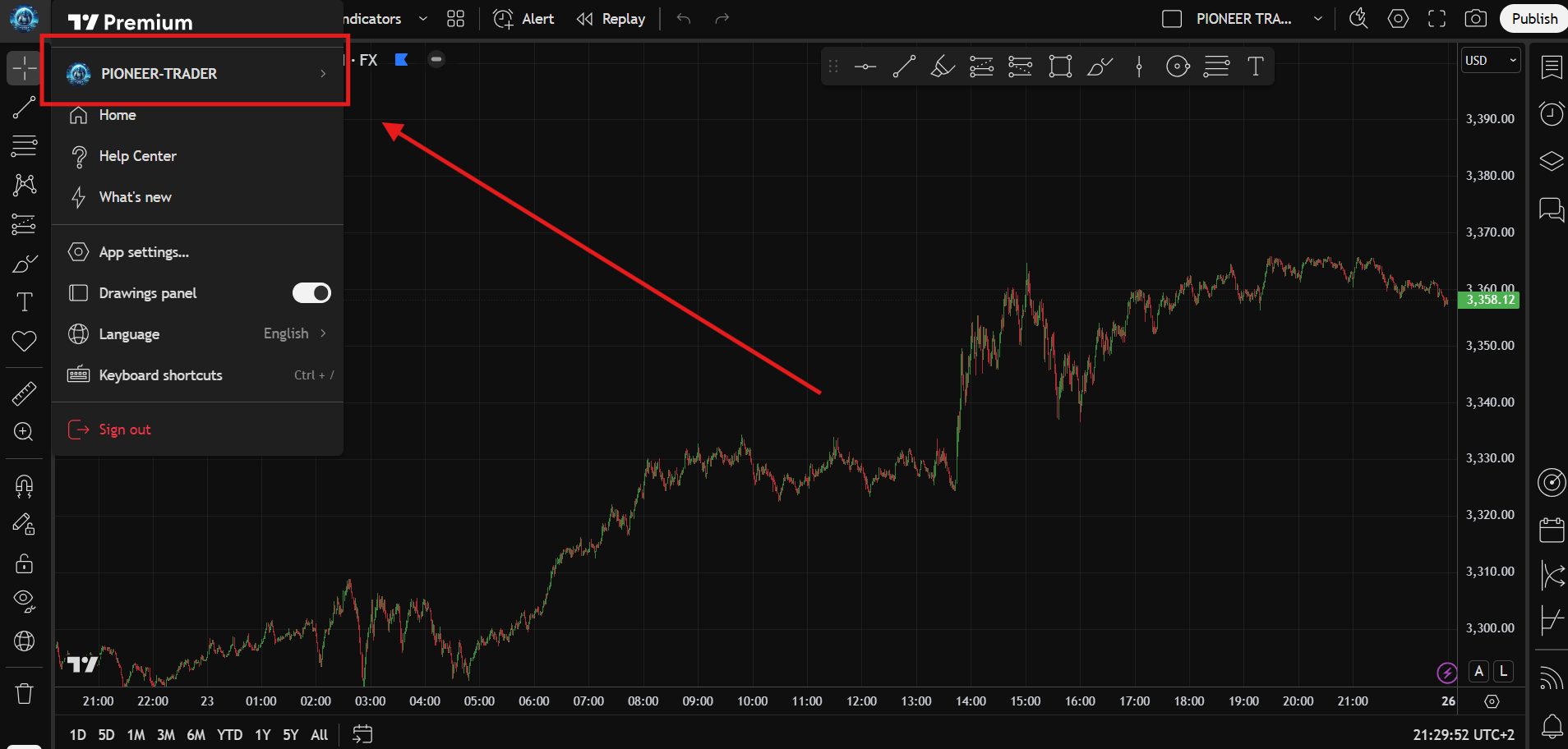The image size is (1568, 749).
Task: Click the blue flag icon beside FX
Action: 401,59
